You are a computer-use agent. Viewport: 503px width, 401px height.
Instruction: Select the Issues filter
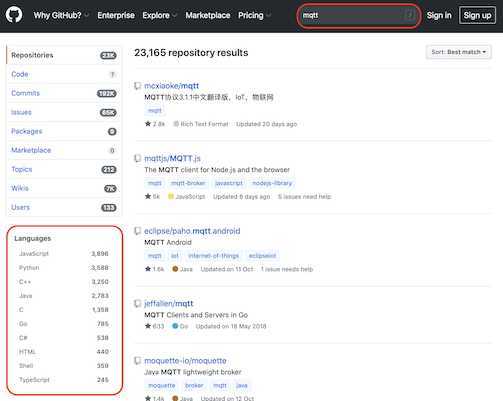(x=64, y=112)
